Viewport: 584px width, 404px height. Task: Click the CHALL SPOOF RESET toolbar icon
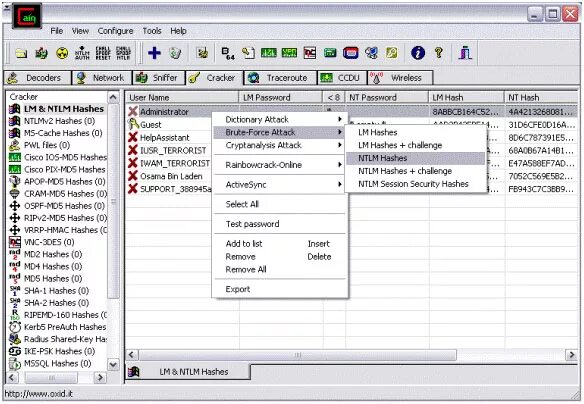point(103,53)
